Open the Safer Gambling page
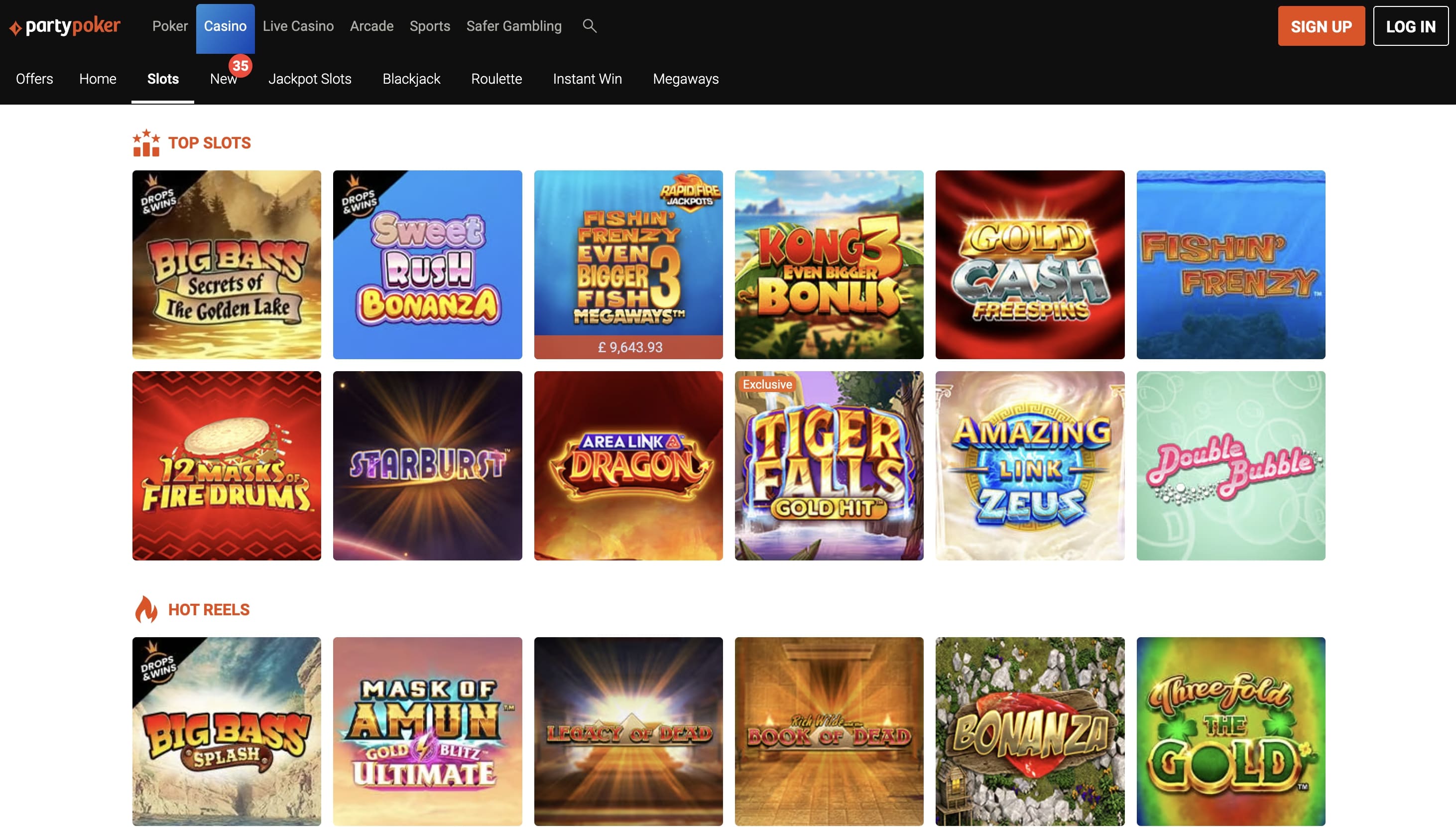Screen dimensions: 1456x827 (x=514, y=25)
